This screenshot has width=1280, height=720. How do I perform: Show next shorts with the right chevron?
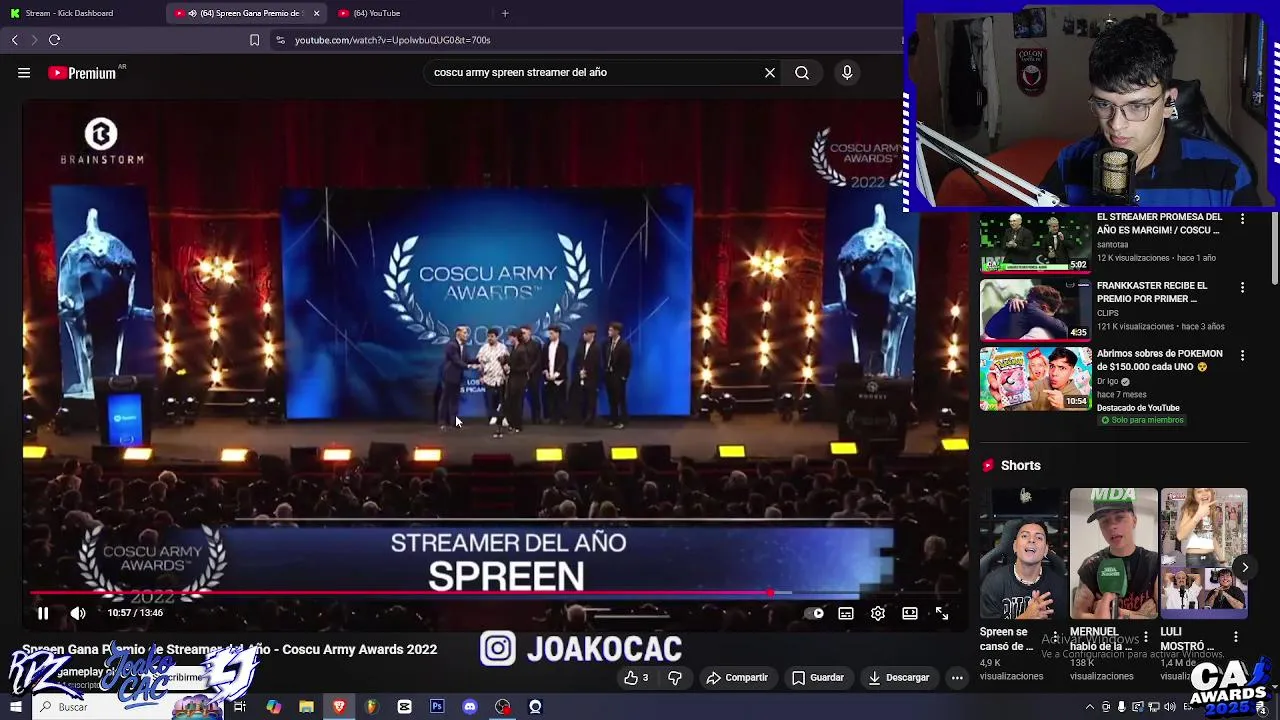(x=1244, y=567)
